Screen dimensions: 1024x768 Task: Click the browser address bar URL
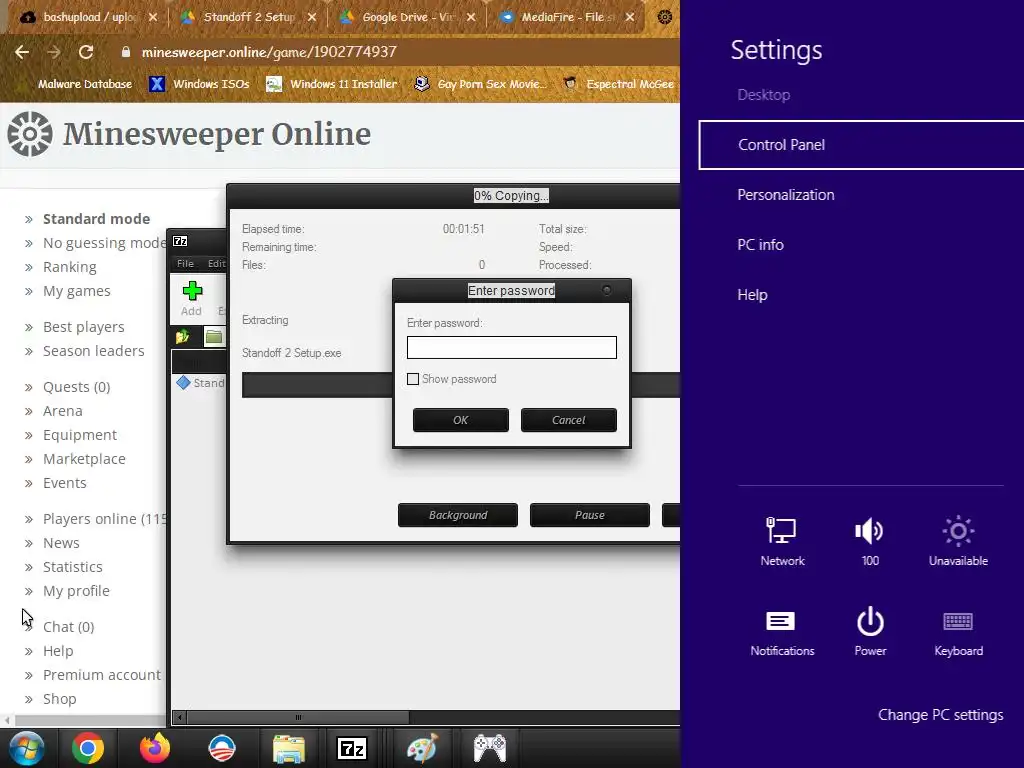coord(269,52)
